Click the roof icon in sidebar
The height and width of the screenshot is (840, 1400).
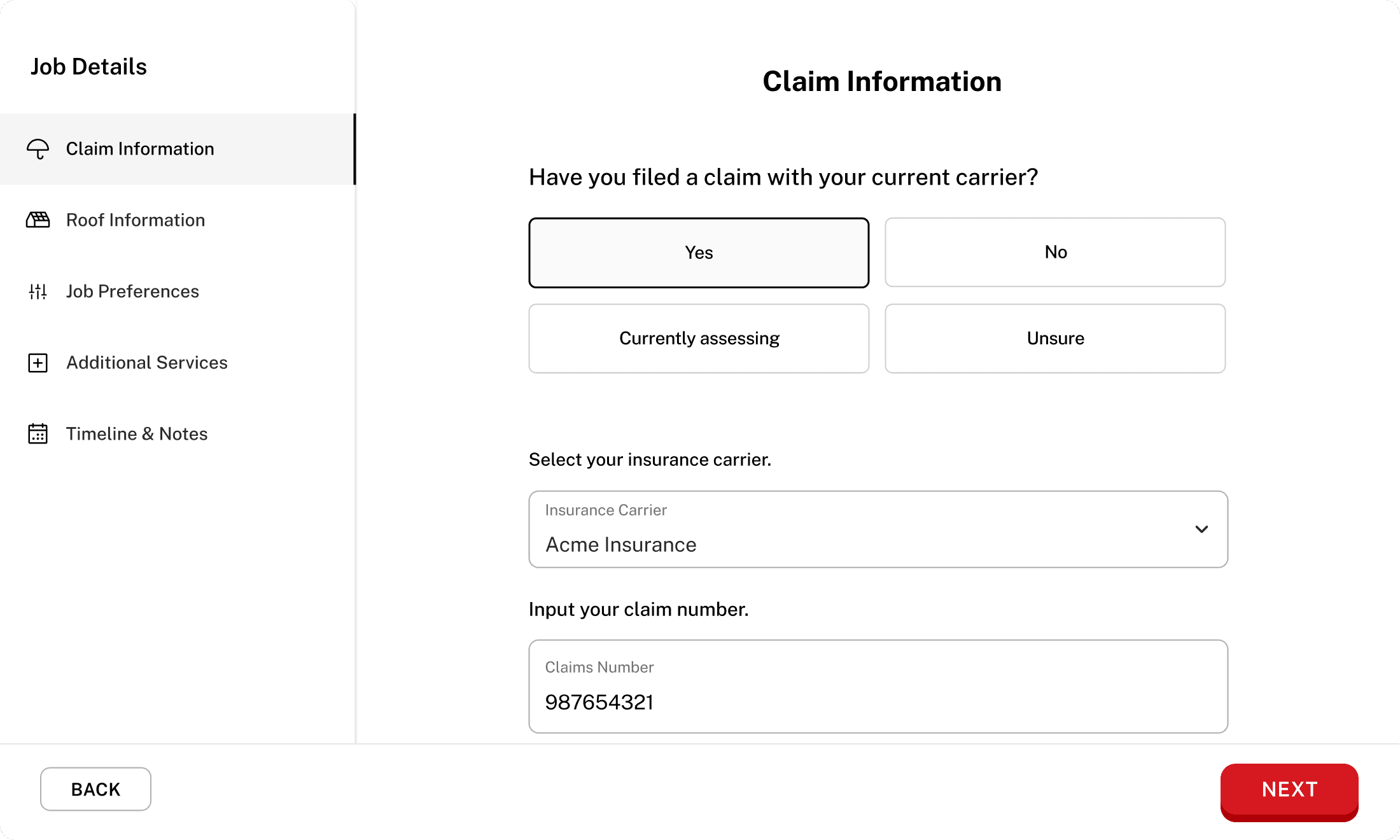click(x=38, y=220)
